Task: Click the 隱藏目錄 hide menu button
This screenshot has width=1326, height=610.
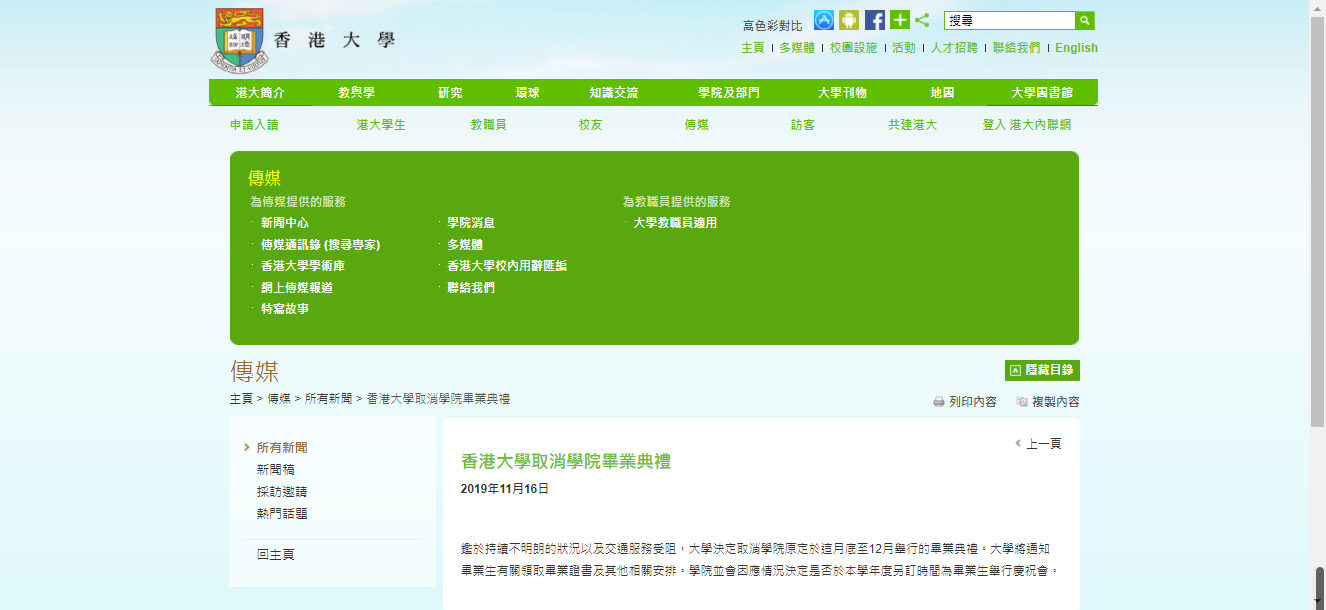Action: 1042,370
